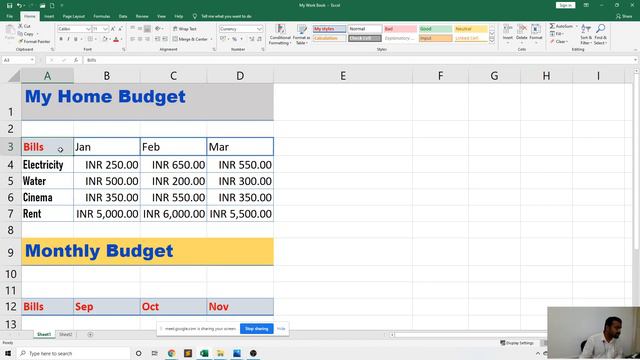Open the Calibri font name dropdown
The image size is (640, 360).
(x=88, y=29)
